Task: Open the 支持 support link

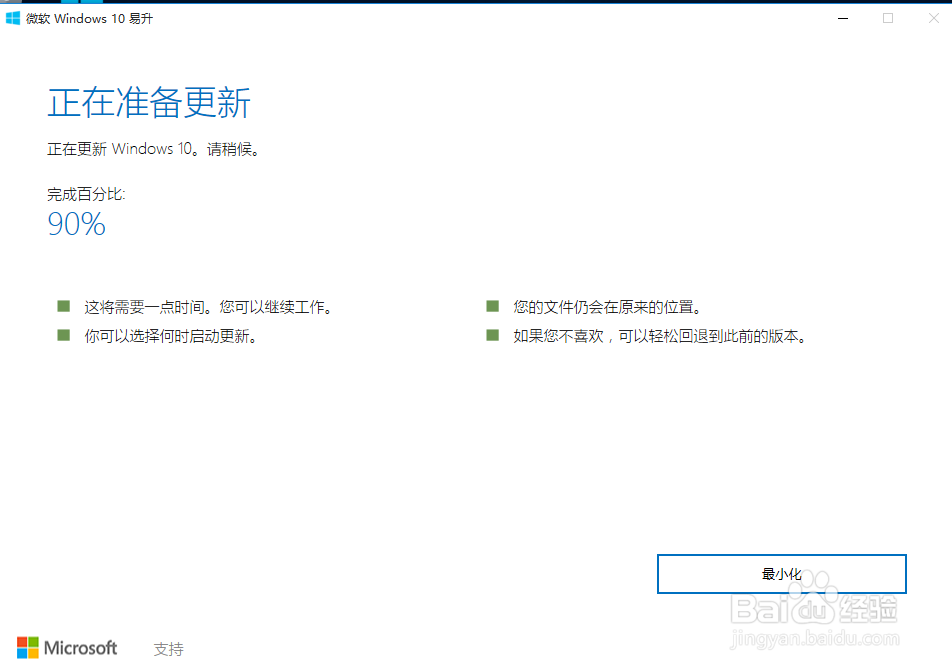Action: click(168, 649)
